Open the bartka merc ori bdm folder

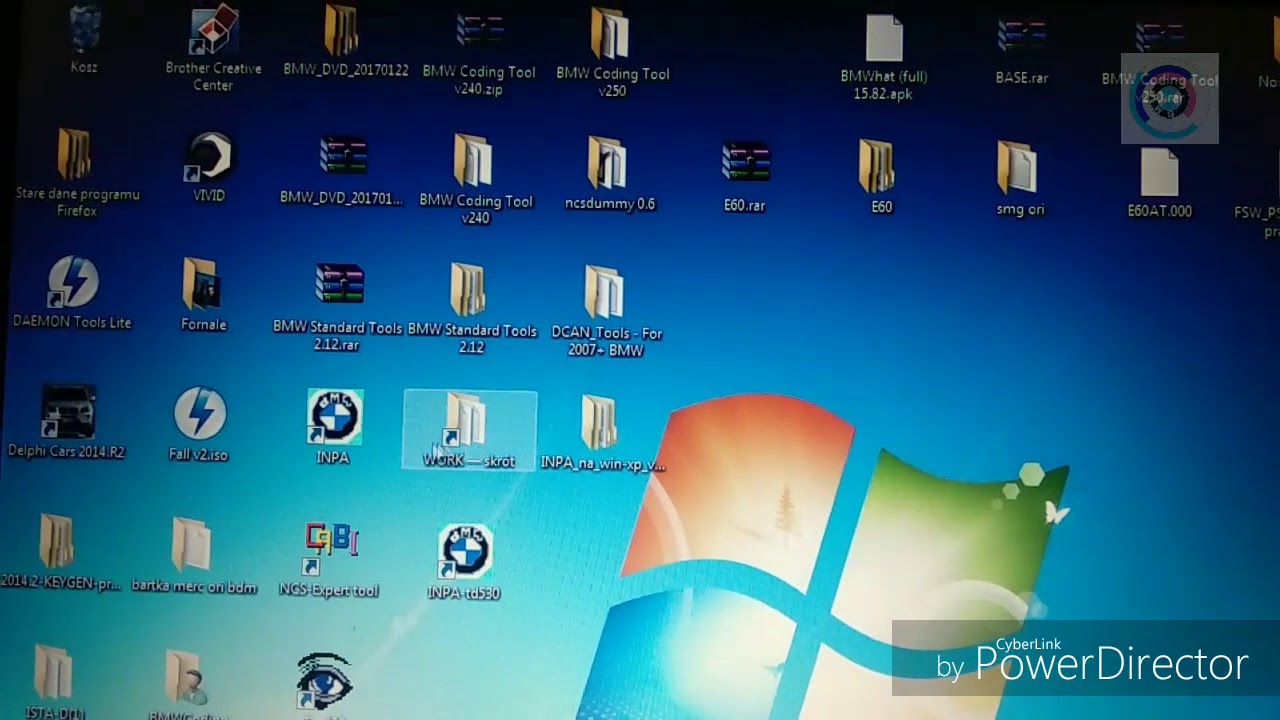[x=194, y=556]
